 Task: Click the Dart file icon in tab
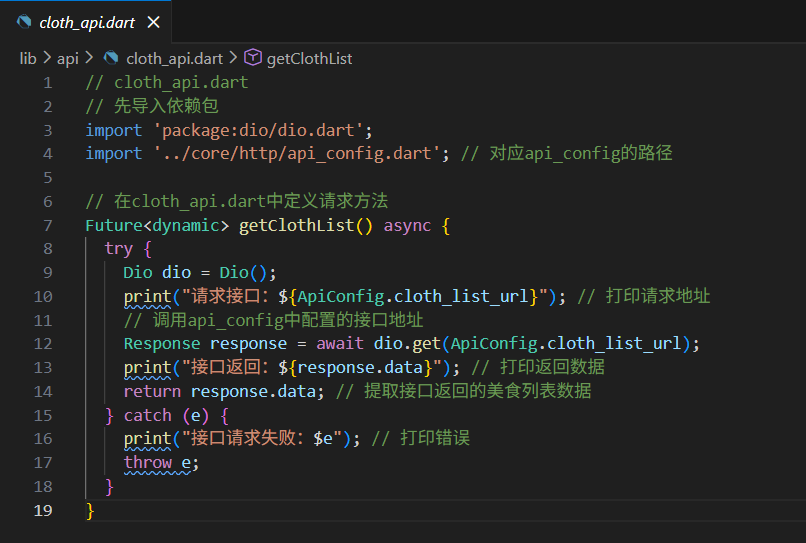click(x=24, y=22)
